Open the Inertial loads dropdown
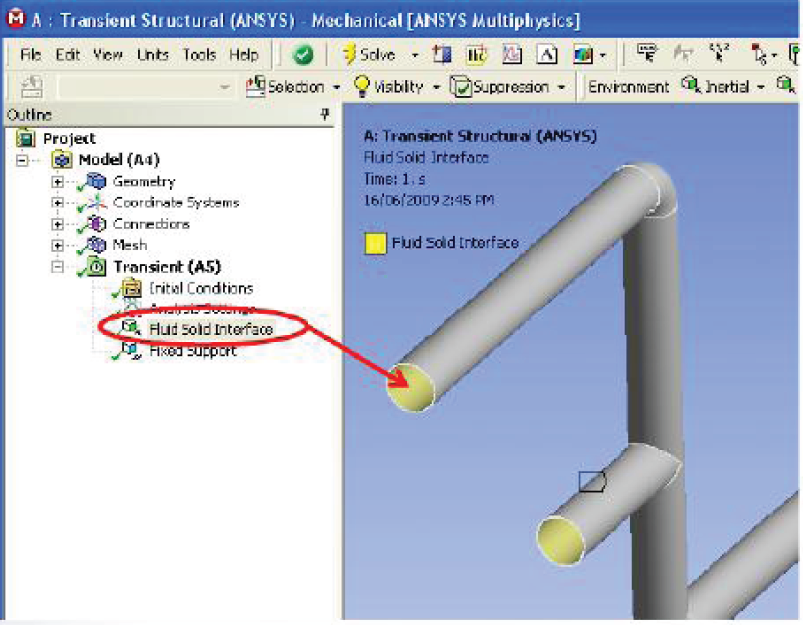This screenshot has width=803, height=625. (723, 87)
